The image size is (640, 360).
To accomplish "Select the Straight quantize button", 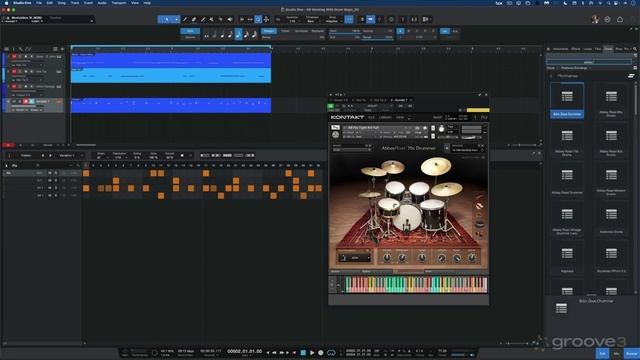I will tap(269, 31).
